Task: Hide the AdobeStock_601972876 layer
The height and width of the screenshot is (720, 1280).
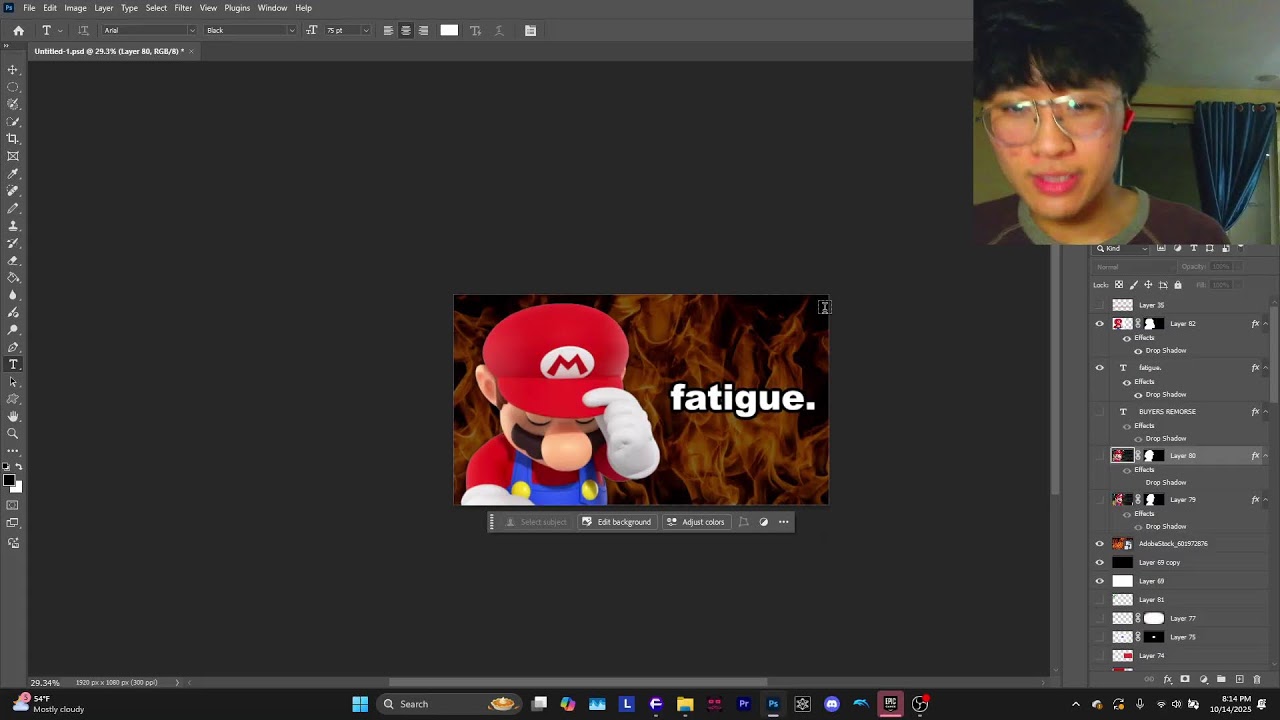Action: click(x=1100, y=544)
